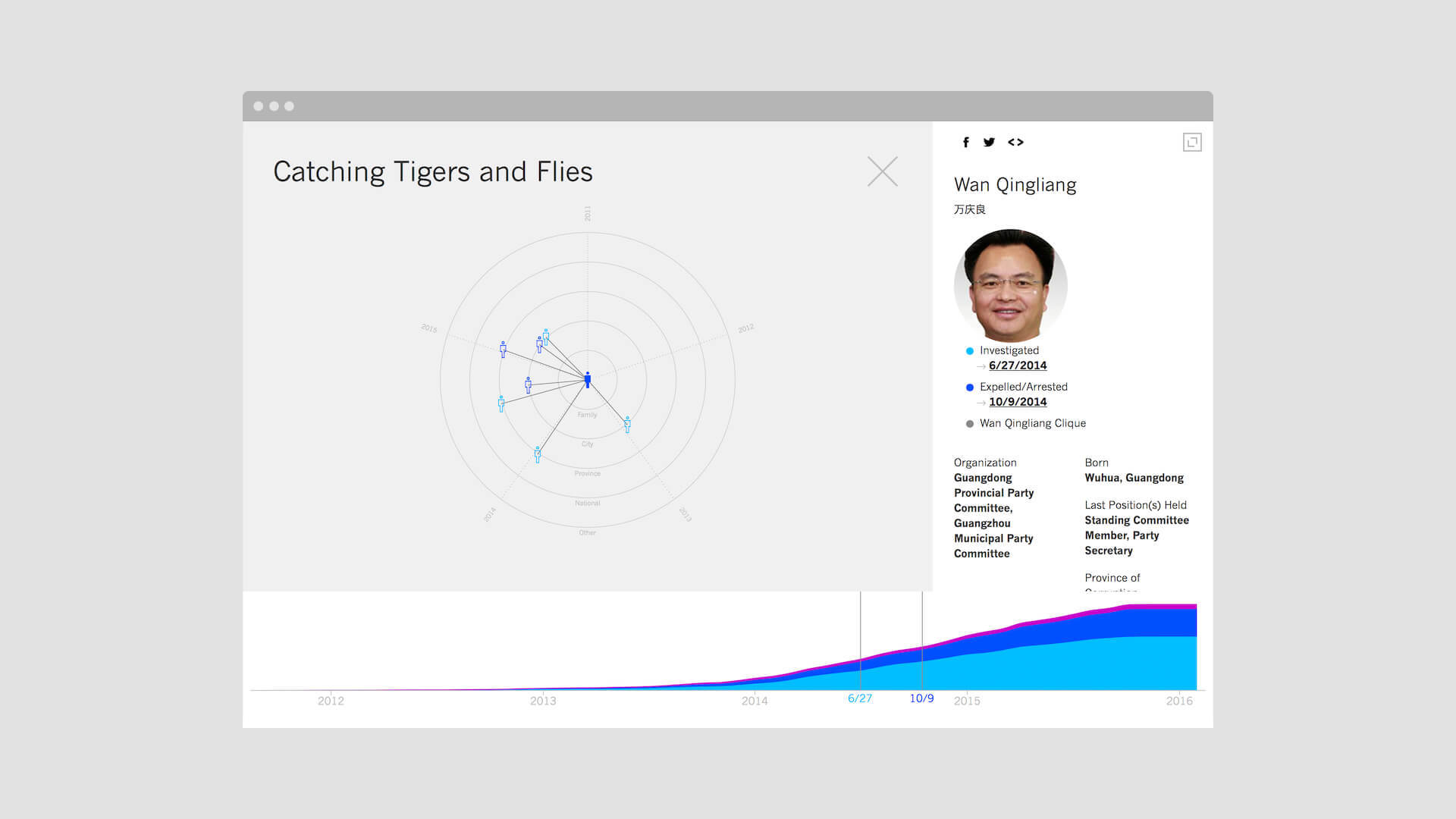Click the 2013 label on the timeline axis
The image size is (1456, 819).
tap(543, 701)
